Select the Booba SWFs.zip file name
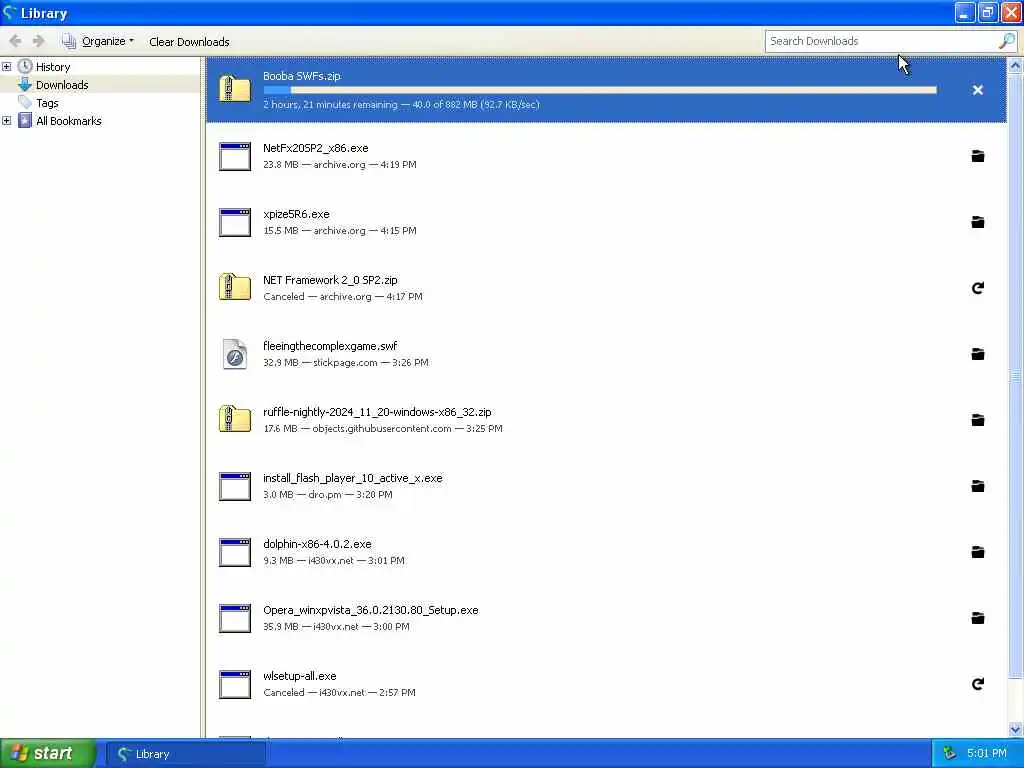Image resolution: width=1024 pixels, height=768 pixels. [x=302, y=76]
